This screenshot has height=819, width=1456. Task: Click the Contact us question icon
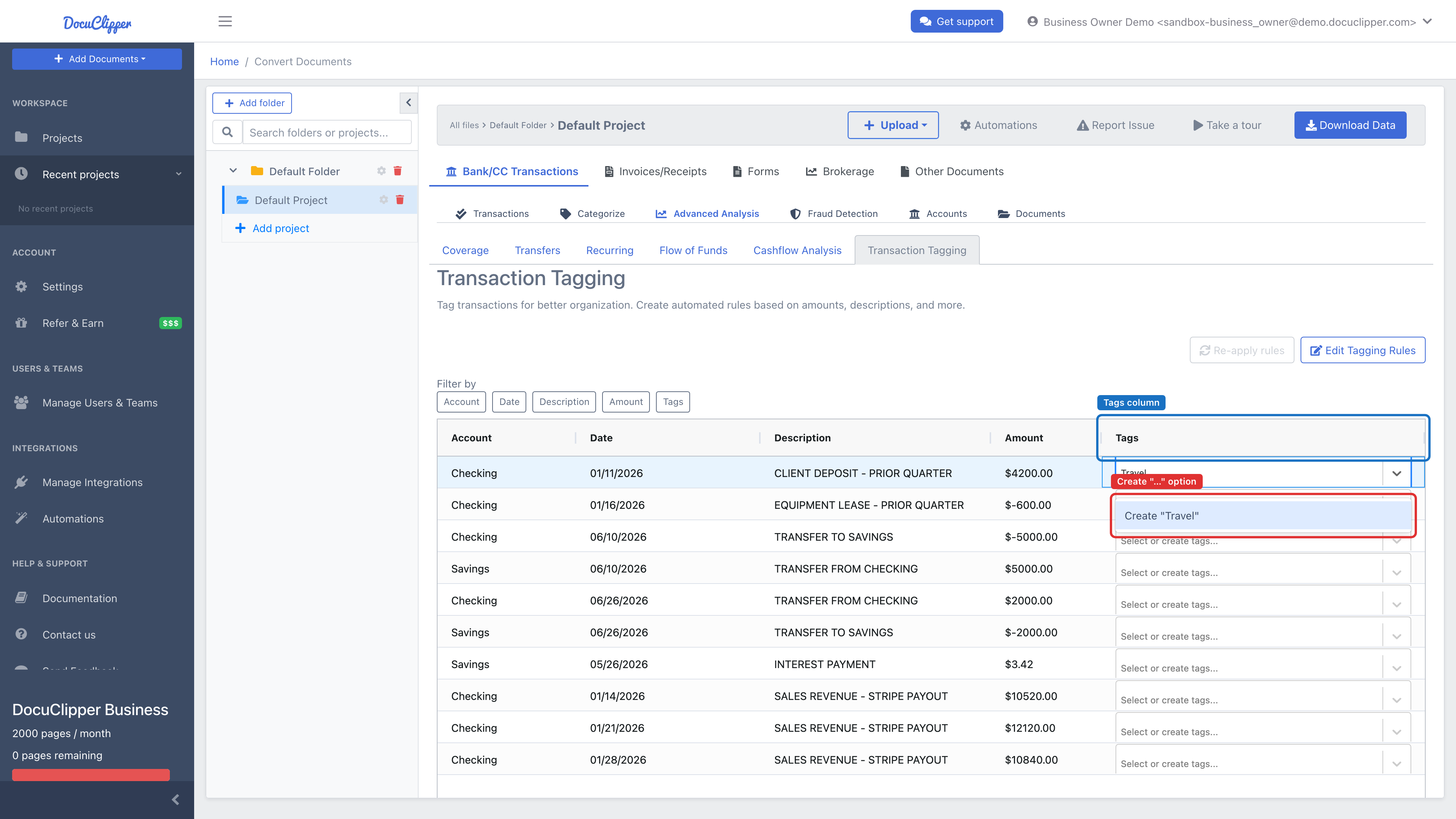pyautogui.click(x=22, y=634)
